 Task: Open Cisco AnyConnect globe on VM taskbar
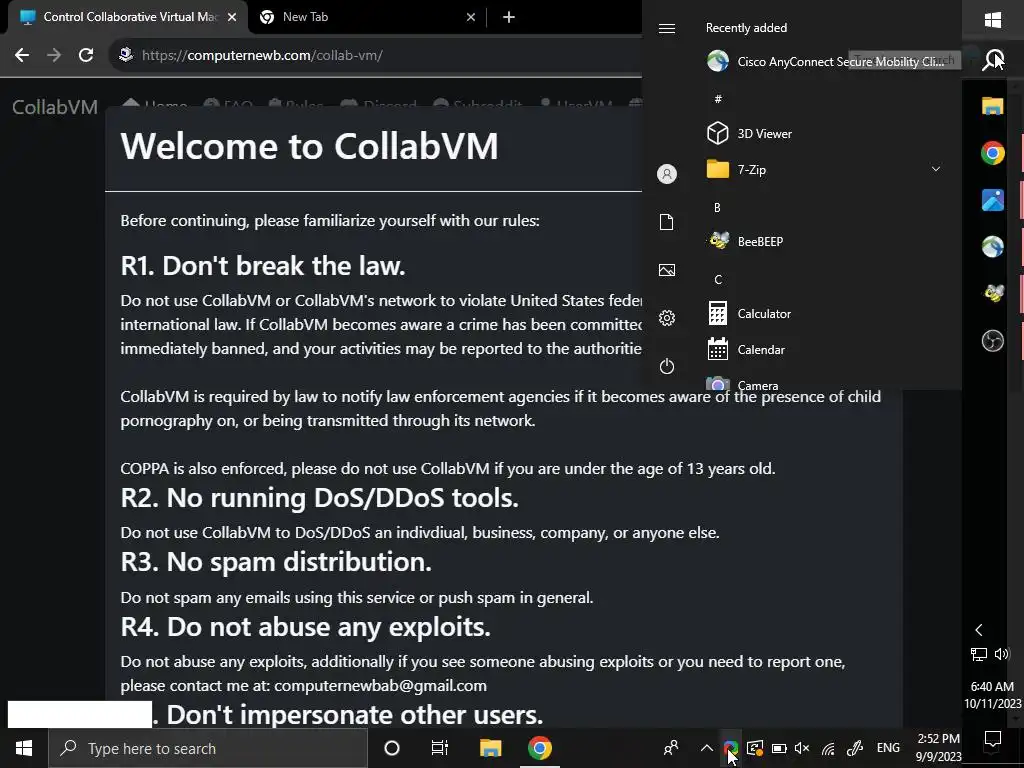(993, 246)
